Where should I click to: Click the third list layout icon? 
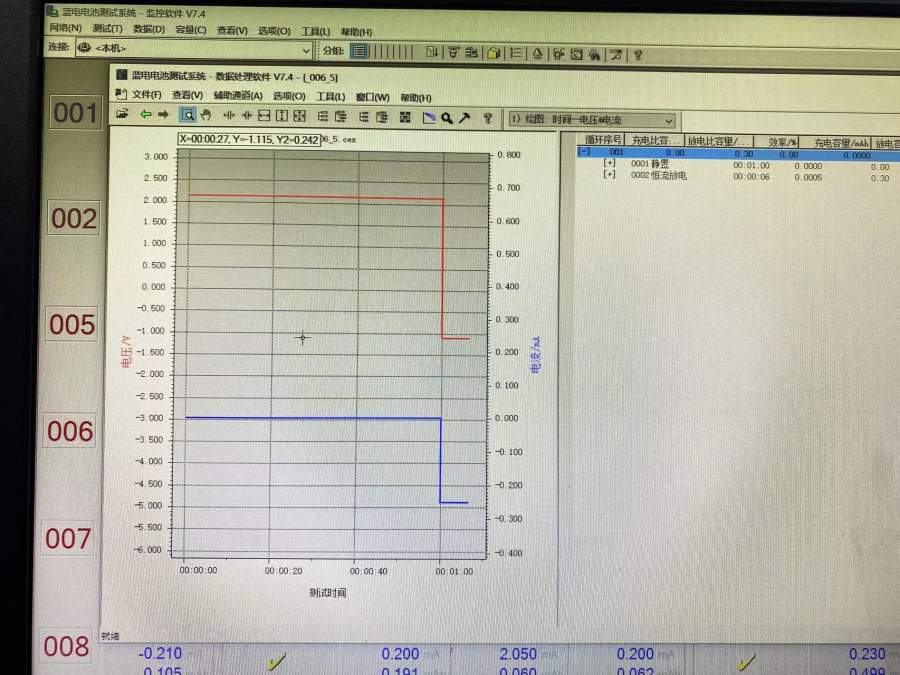click(363, 117)
